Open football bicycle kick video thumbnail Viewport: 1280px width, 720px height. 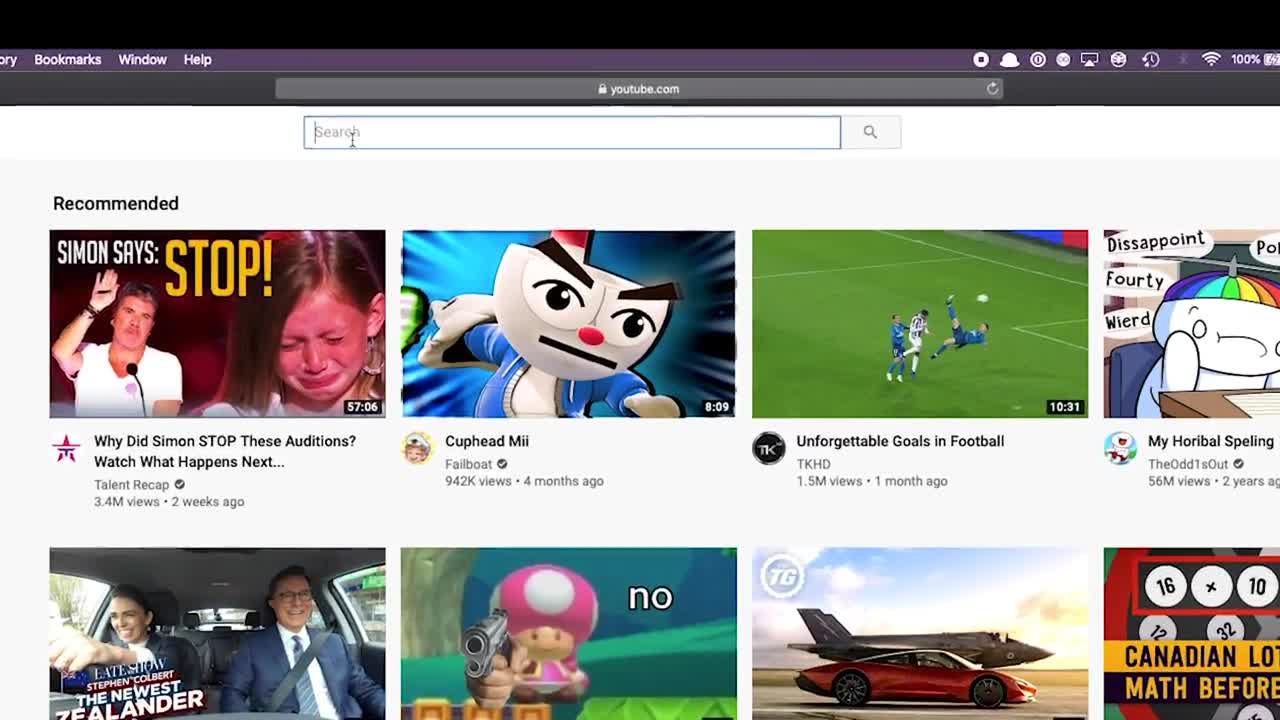point(920,324)
